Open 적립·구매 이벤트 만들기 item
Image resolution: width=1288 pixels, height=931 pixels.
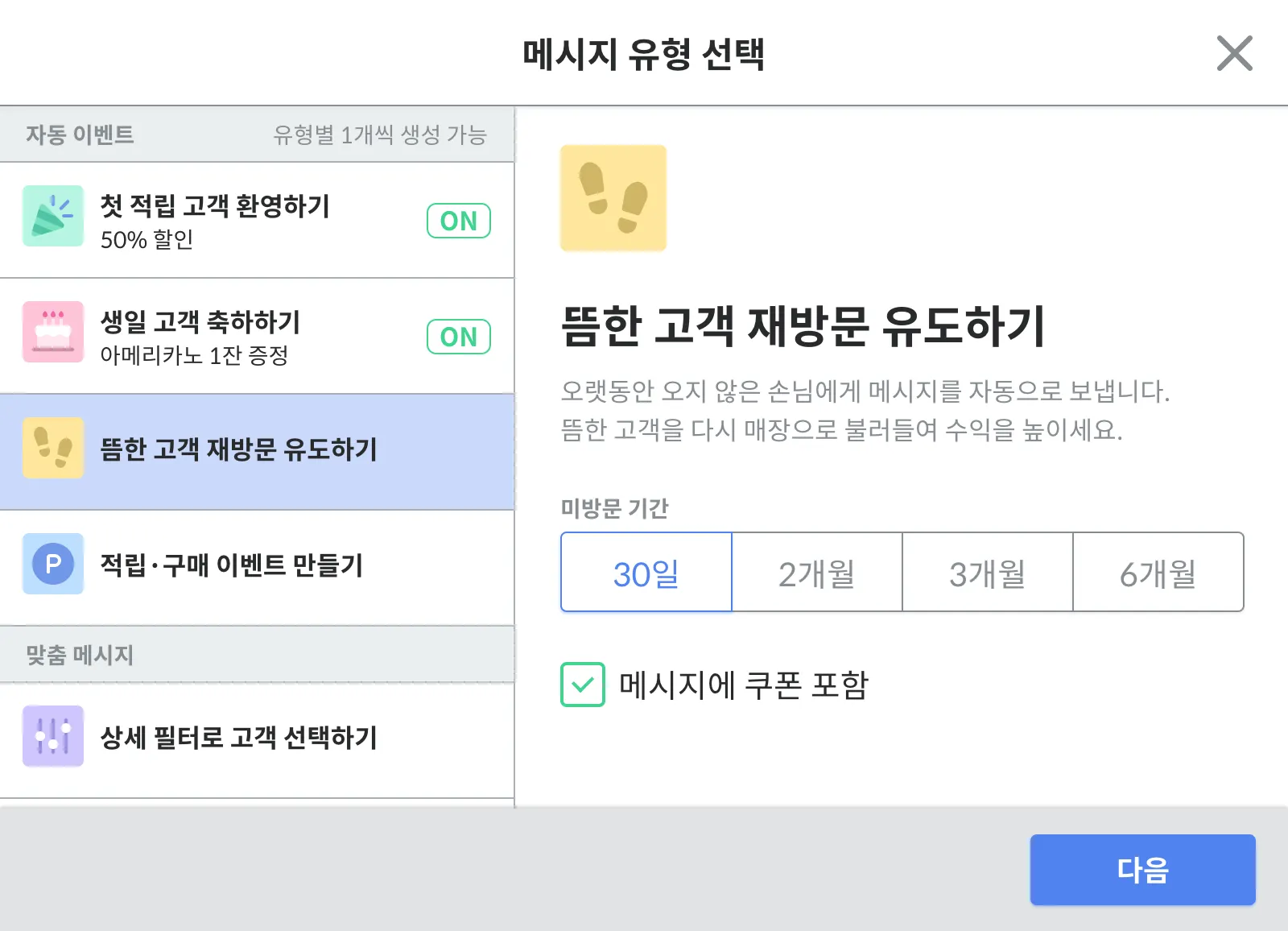pos(232,565)
